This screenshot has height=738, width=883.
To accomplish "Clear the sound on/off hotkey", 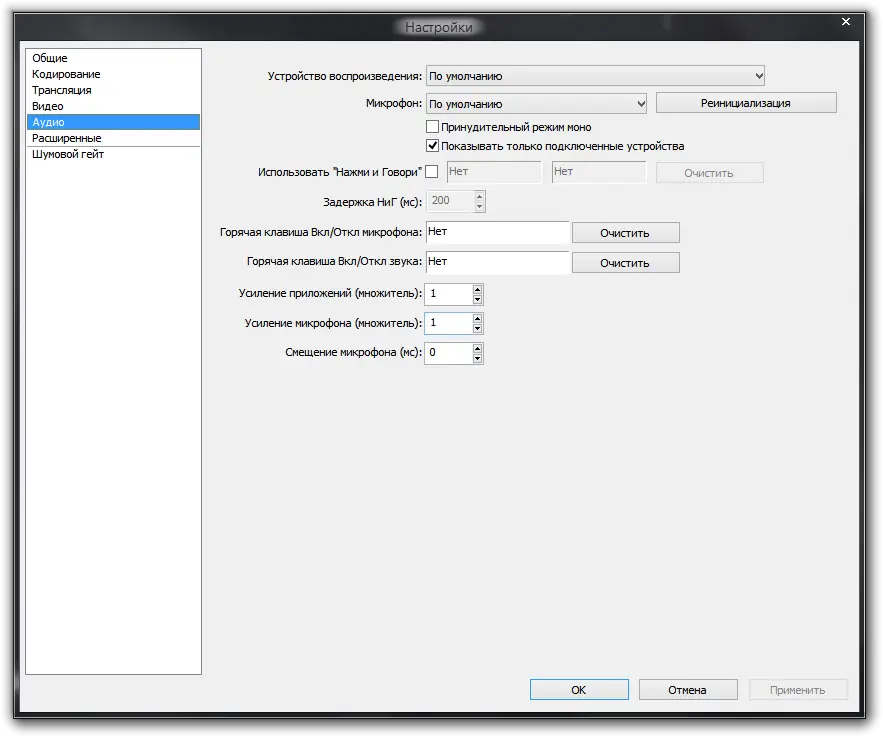I will coord(625,263).
